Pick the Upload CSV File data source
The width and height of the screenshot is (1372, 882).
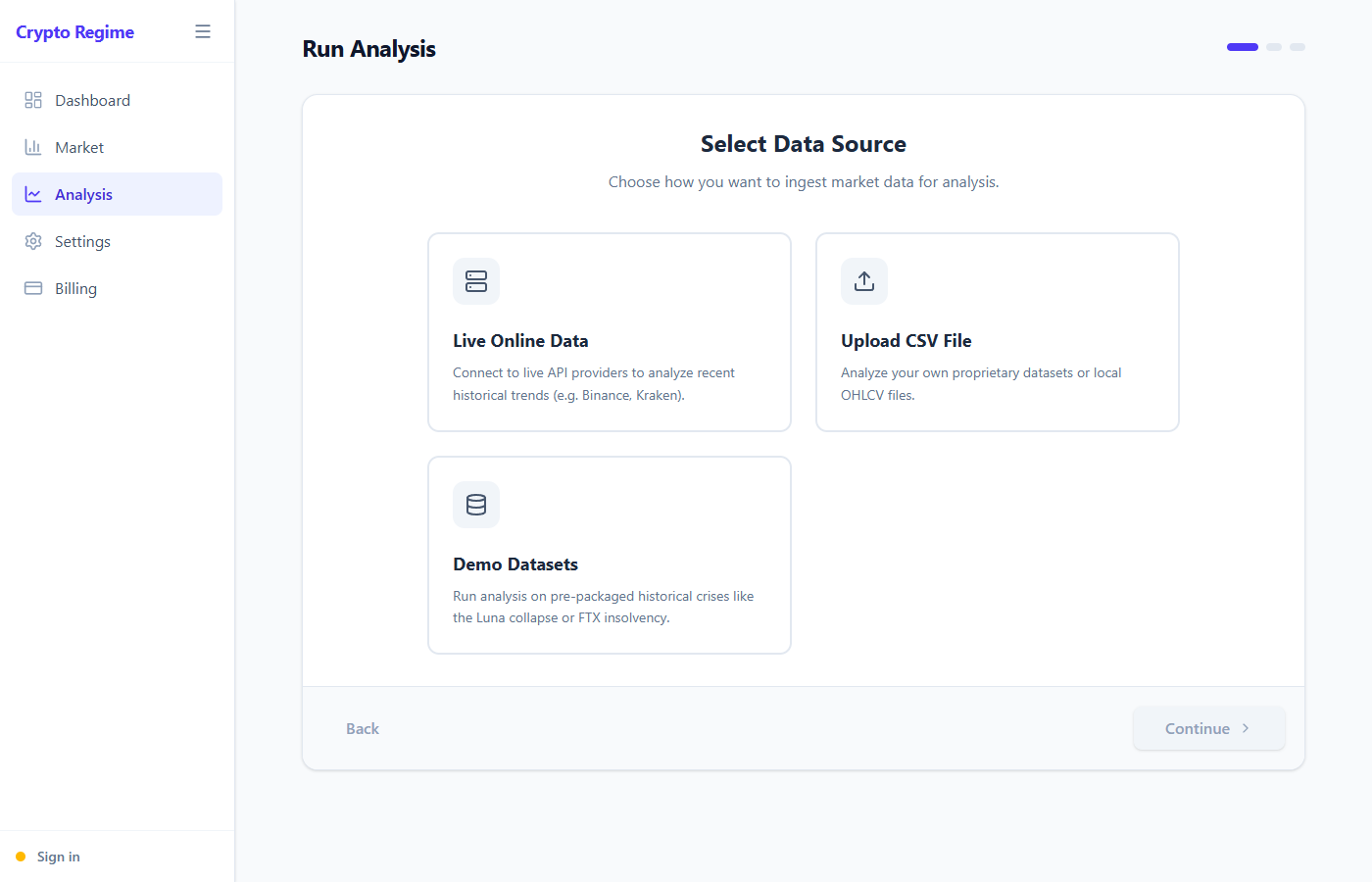click(x=997, y=331)
